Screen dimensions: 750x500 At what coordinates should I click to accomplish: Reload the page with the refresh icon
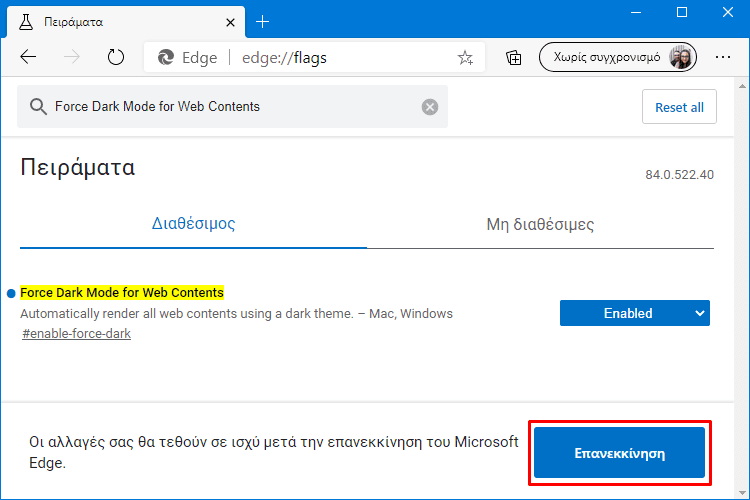[115, 57]
